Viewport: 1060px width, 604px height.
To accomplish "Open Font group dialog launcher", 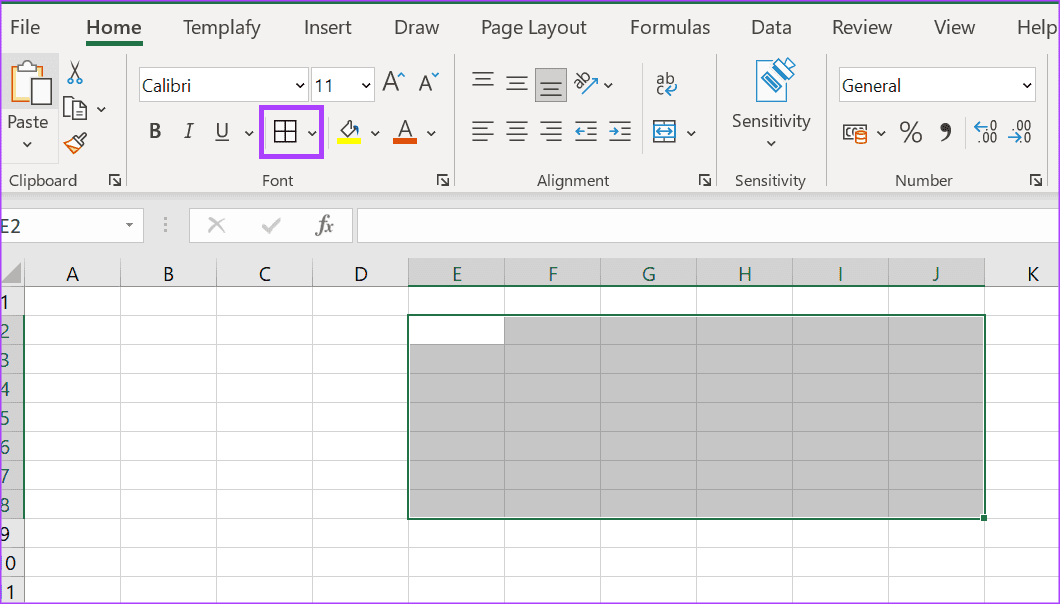I will pos(443,180).
